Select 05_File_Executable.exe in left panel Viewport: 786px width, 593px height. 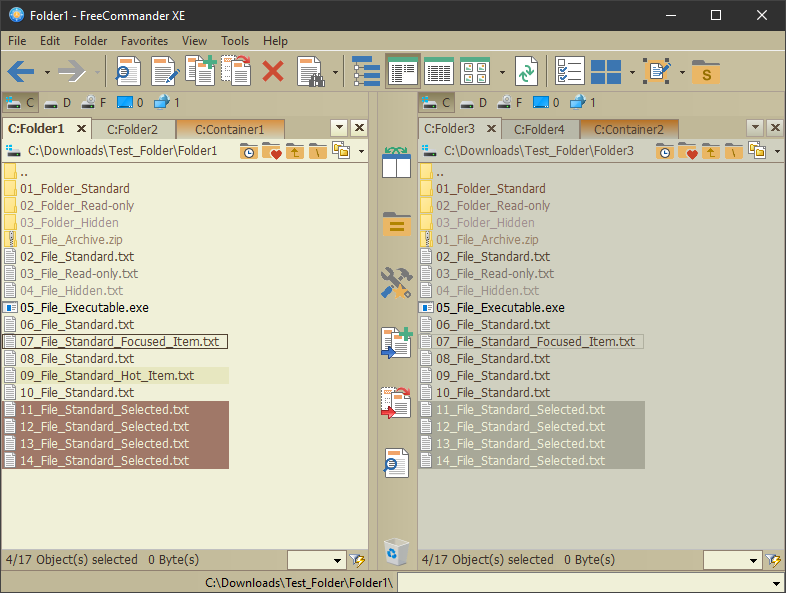pos(84,308)
